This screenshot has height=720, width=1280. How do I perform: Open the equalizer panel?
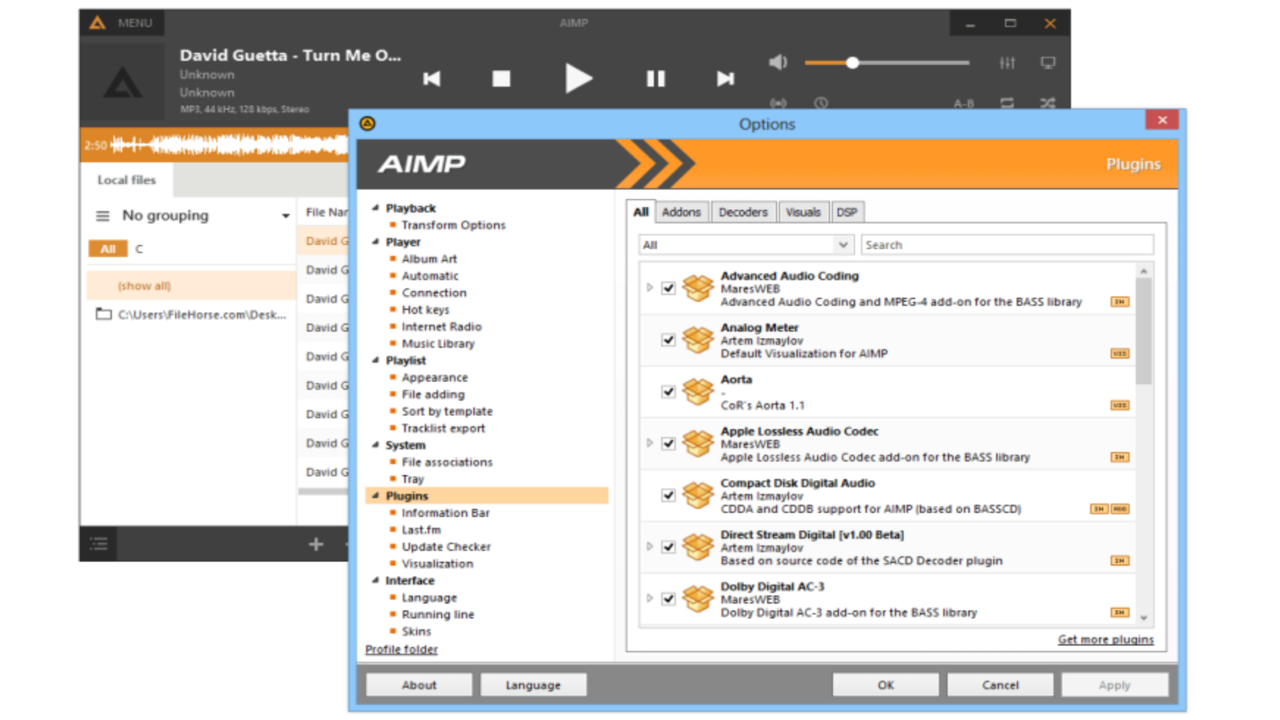pos(1007,62)
